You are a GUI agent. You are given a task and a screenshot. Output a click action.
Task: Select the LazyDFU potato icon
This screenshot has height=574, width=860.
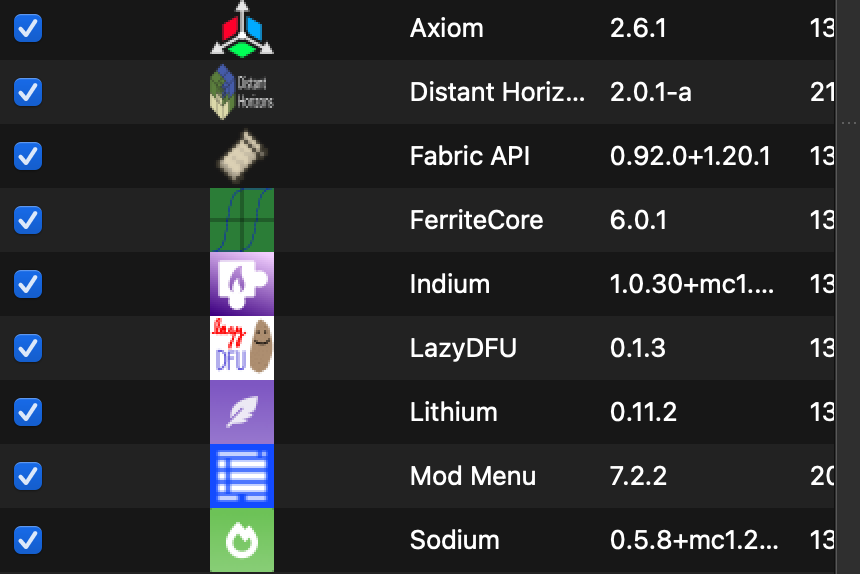tap(242, 348)
